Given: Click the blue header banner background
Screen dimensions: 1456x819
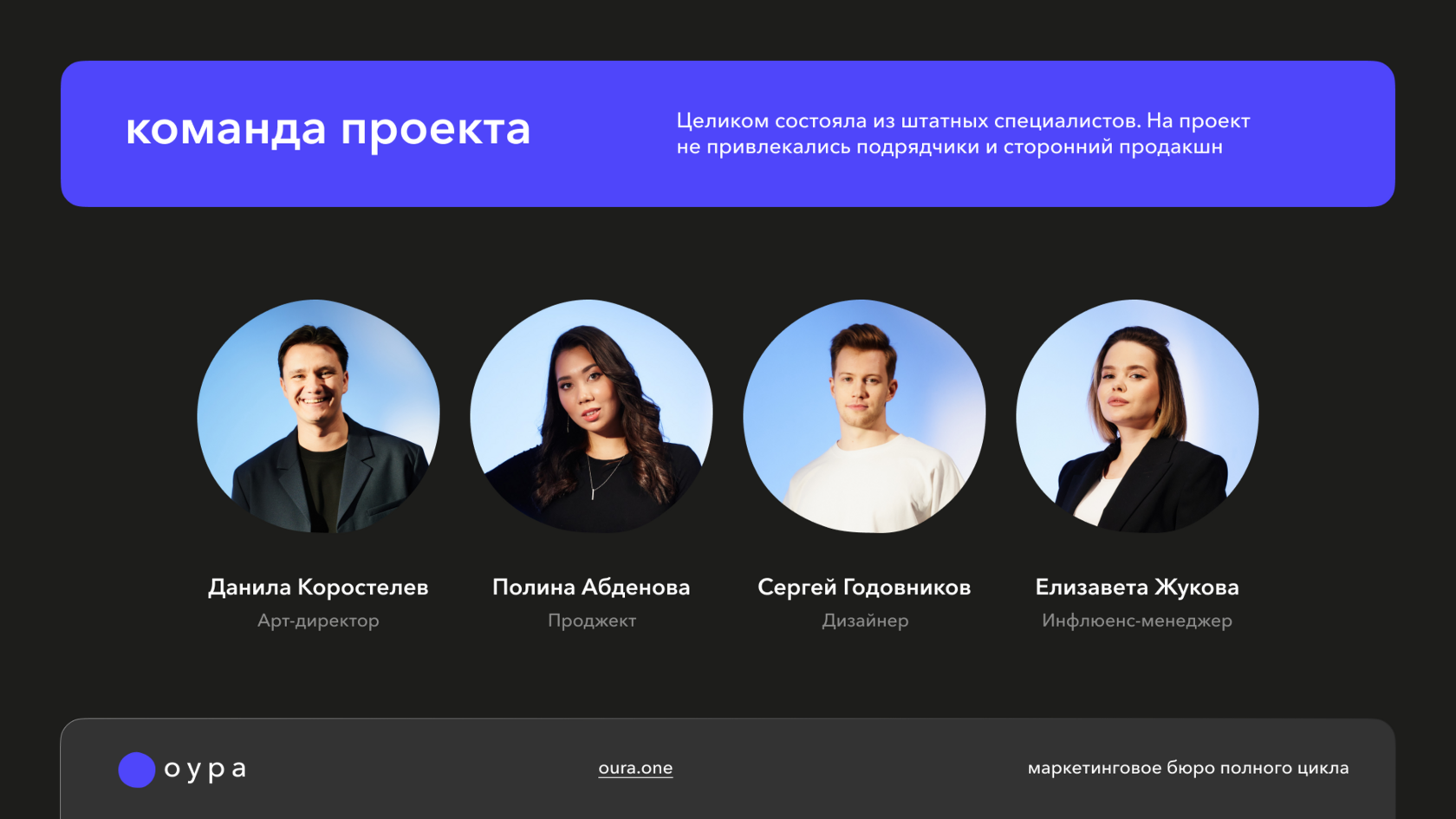Looking at the screenshot, I should pyautogui.click(x=728, y=182).
